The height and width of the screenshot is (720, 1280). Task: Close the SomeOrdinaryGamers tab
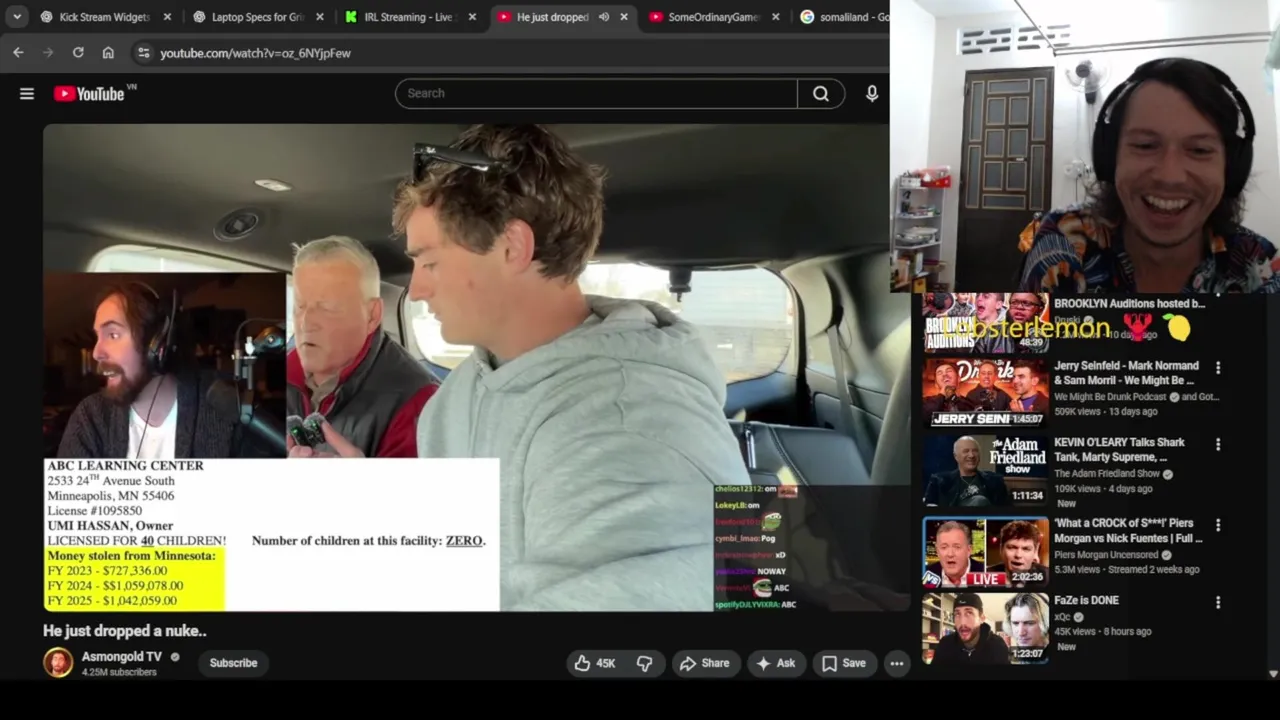click(x=776, y=17)
